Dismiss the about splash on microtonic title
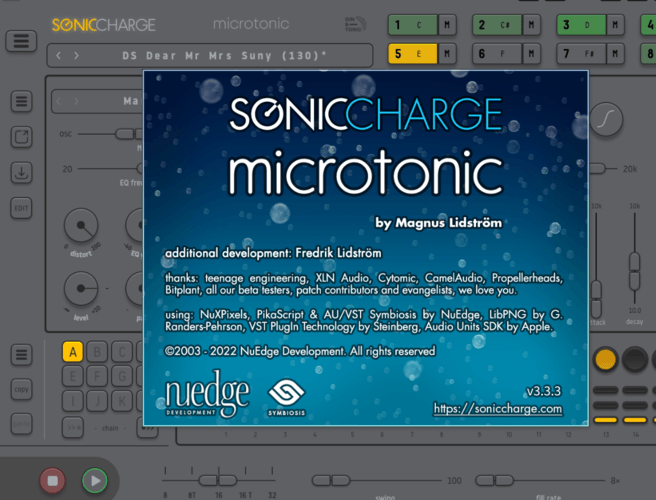The image size is (656, 500). tap(365, 172)
